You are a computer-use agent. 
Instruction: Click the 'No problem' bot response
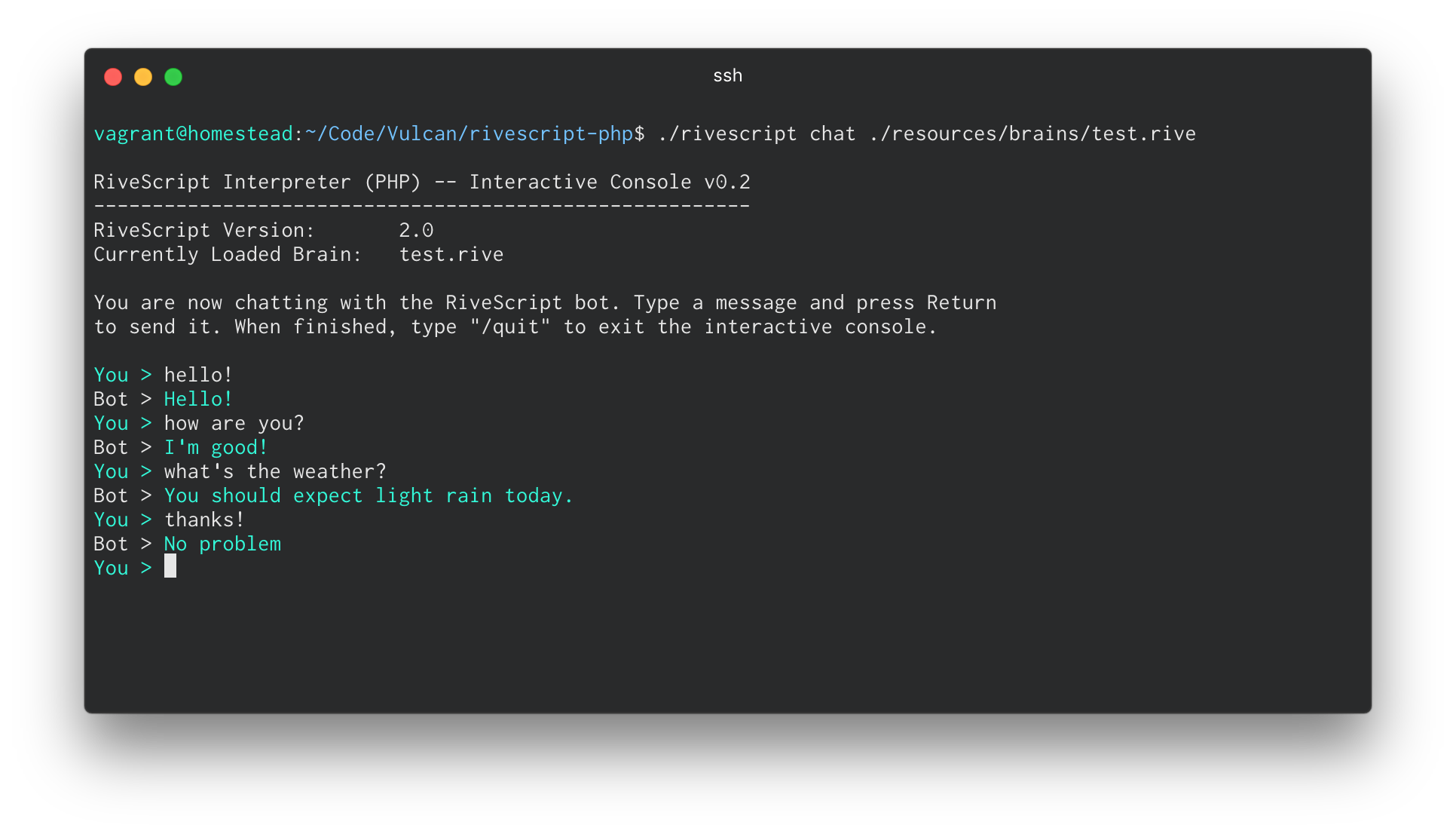pos(222,544)
